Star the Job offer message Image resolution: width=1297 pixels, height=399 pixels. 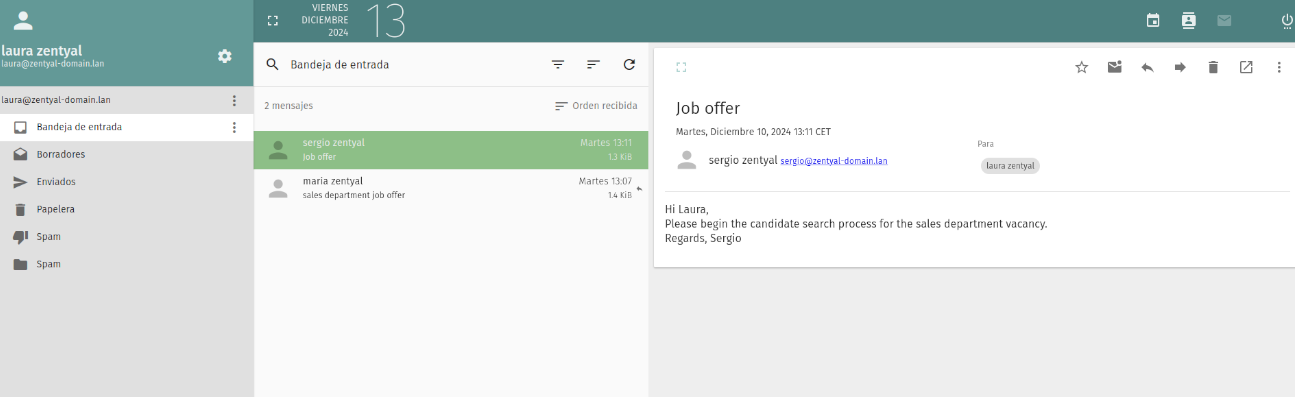click(1081, 67)
